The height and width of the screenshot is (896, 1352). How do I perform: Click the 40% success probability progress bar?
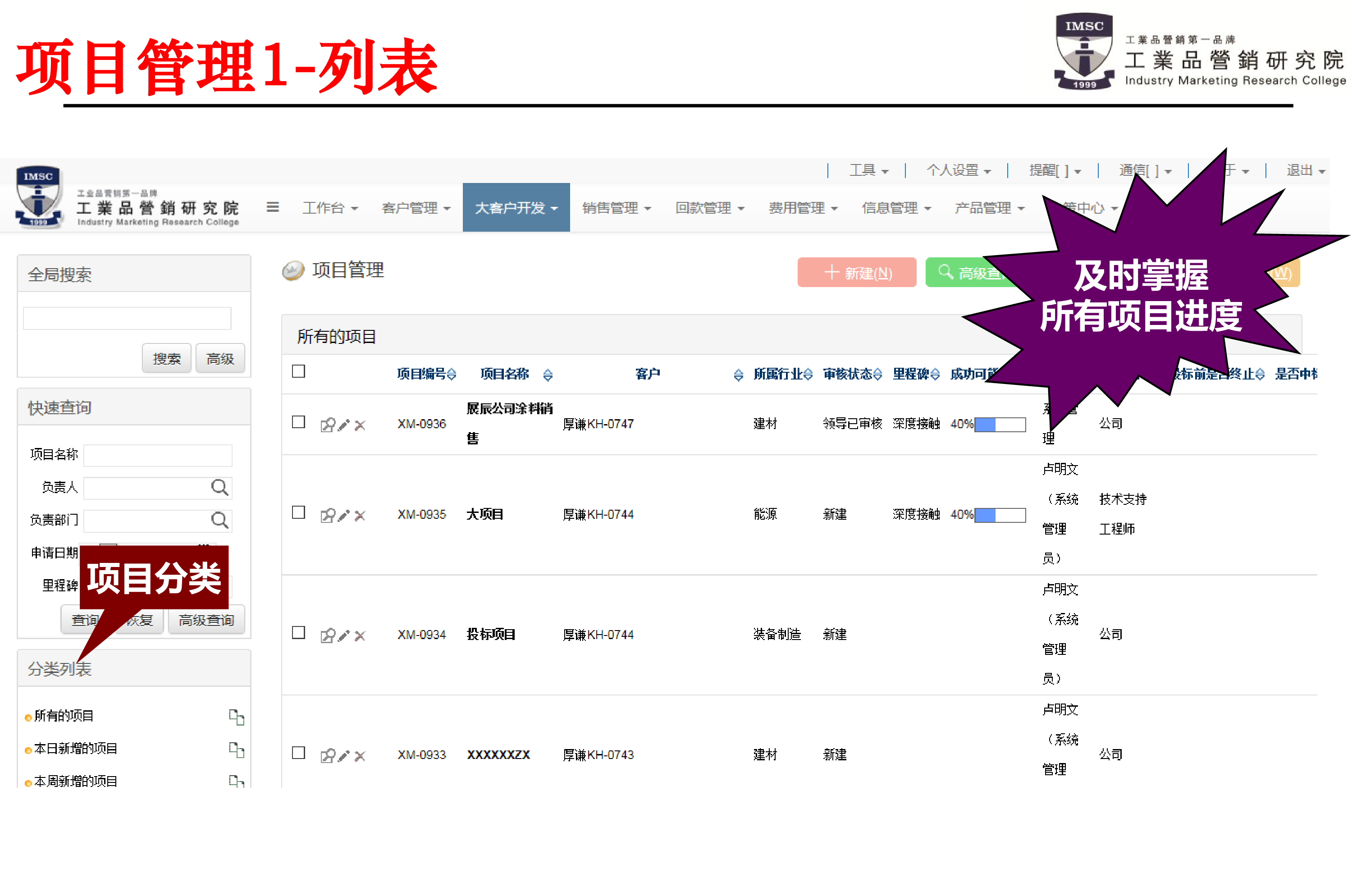click(x=999, y=424)
